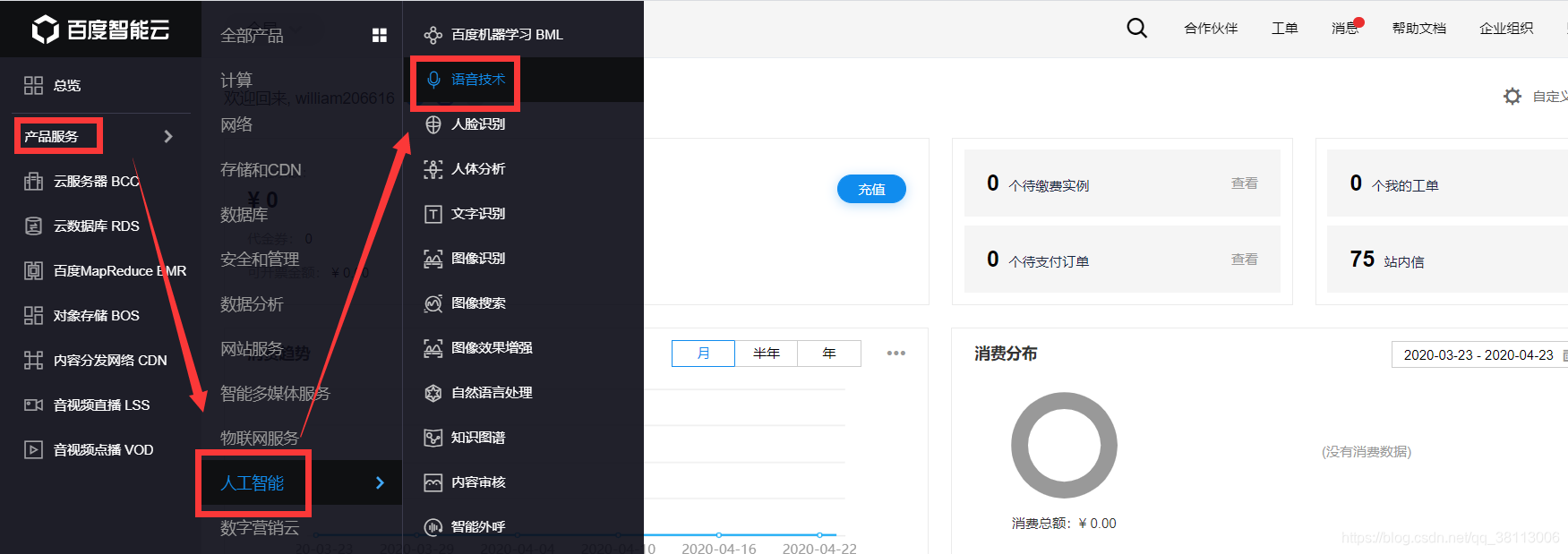The height and width of the screenshot is (554, 1568).
Task: Expand the 产品服务 chevron arrow
Action: (x=167, y=136)
